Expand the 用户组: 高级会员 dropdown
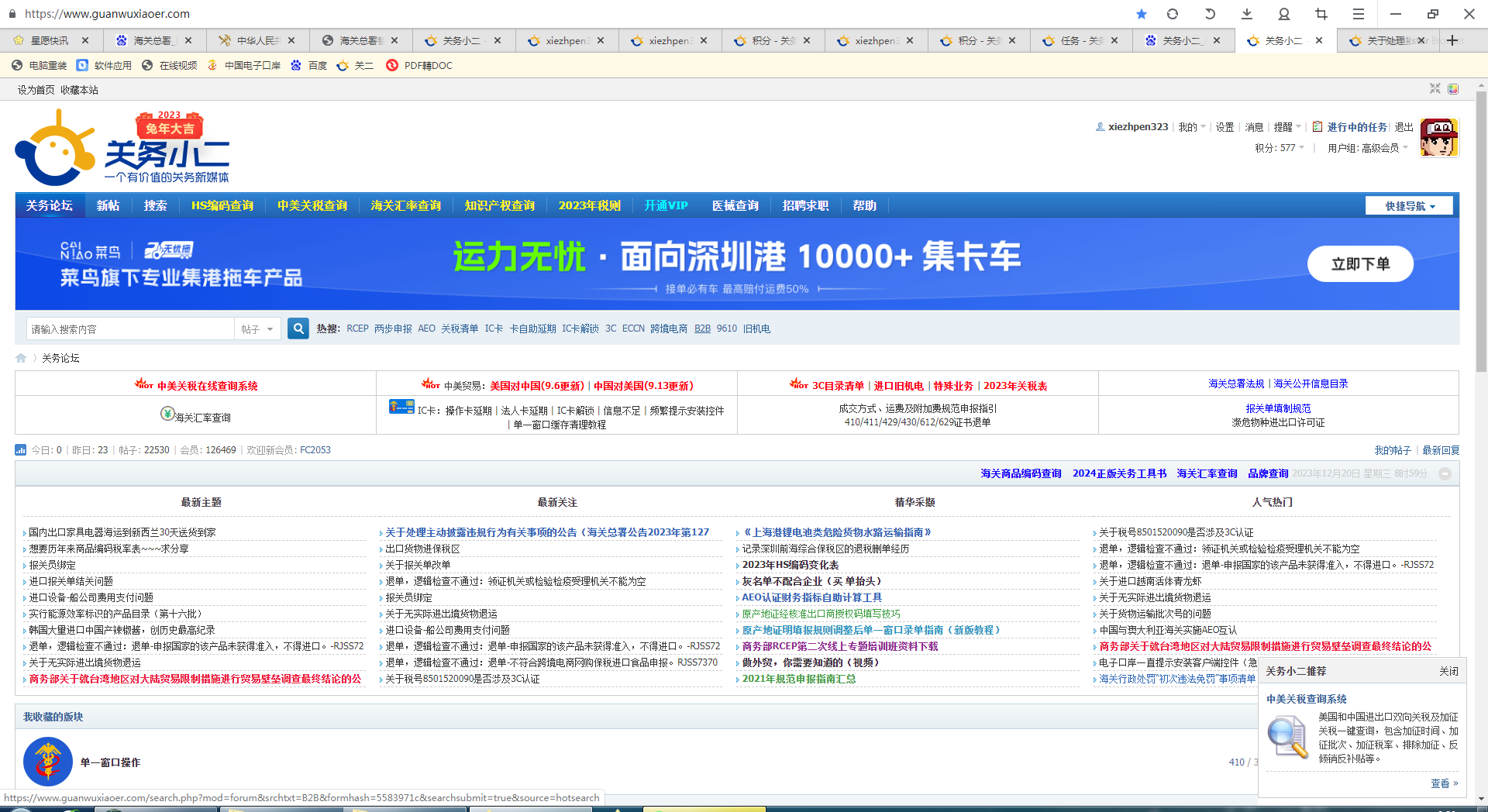 pos(1368,148)
